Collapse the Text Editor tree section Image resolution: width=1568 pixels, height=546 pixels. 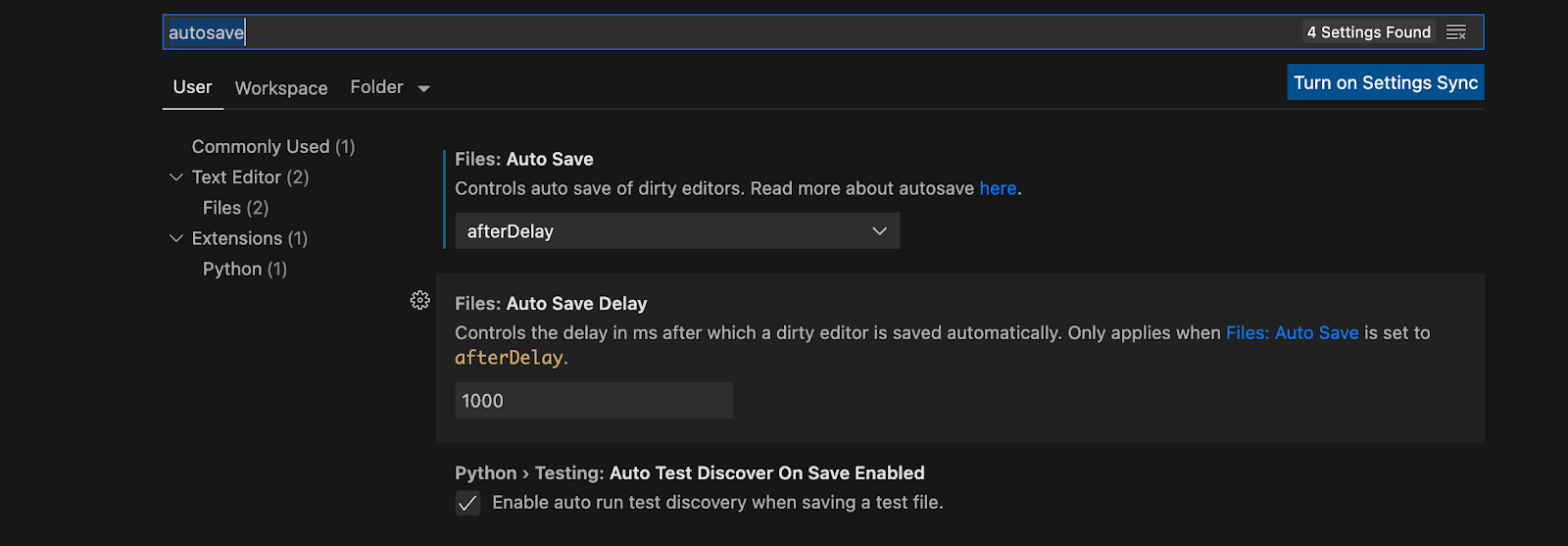pyautogui.click(x=176, y=177)
